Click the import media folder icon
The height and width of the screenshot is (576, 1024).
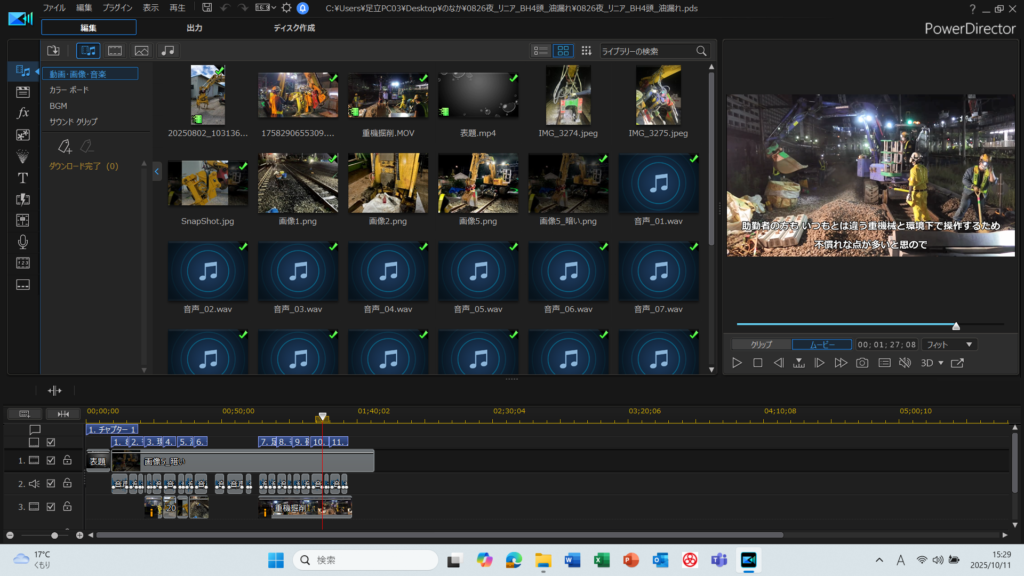tap(53, 50)
